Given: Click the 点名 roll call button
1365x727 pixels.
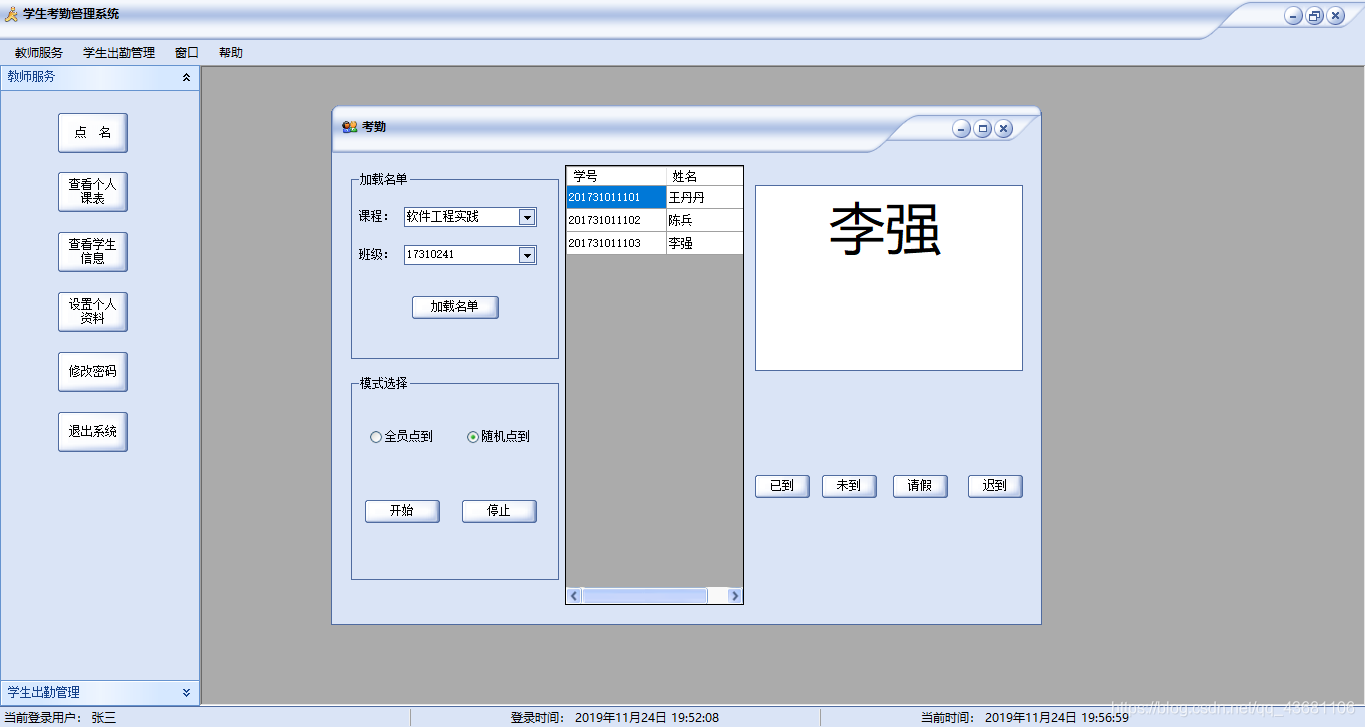Looking at the screenshot, I should pos(93,132).
